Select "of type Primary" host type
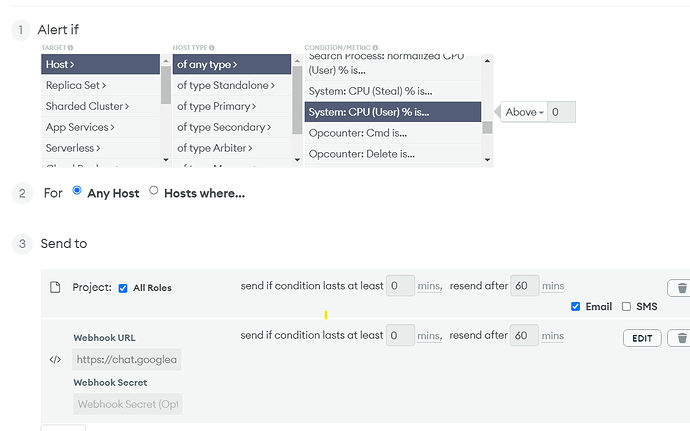690x431 pixels. click(x=217, y=106)
